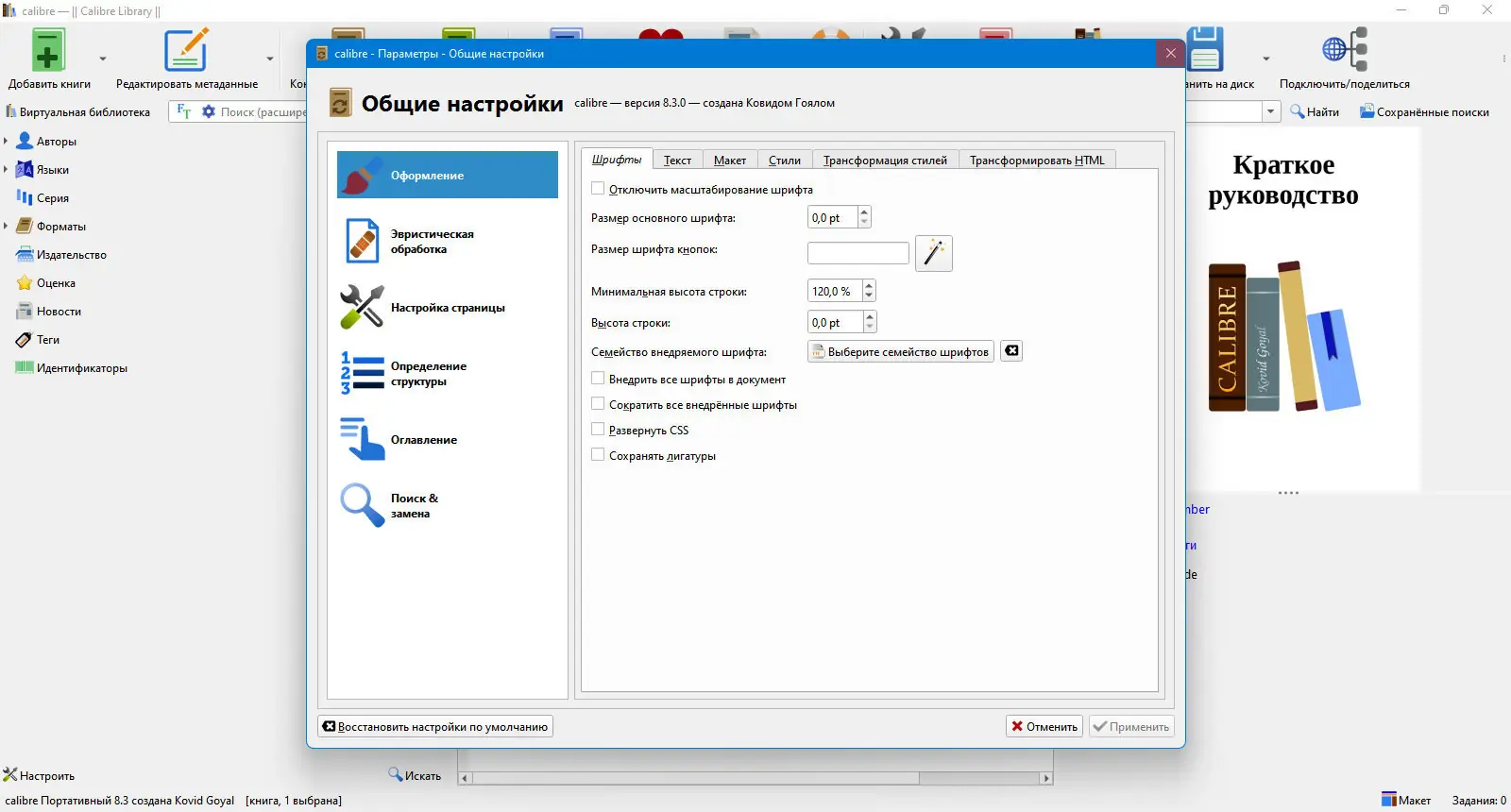This screenshot has height=812, width=1511.
Task: Select the Оглавление section
Action: pos(448,439)
